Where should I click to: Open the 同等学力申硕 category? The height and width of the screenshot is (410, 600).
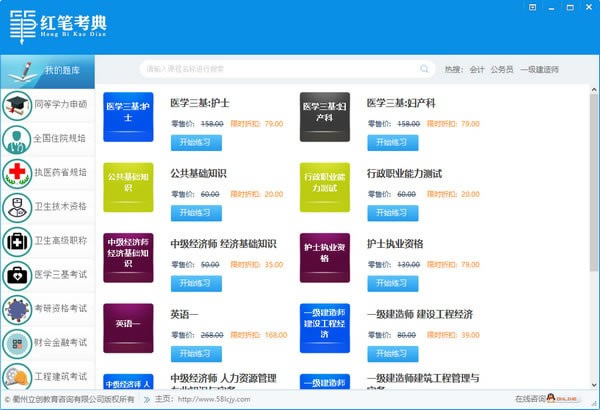(48, 104)
